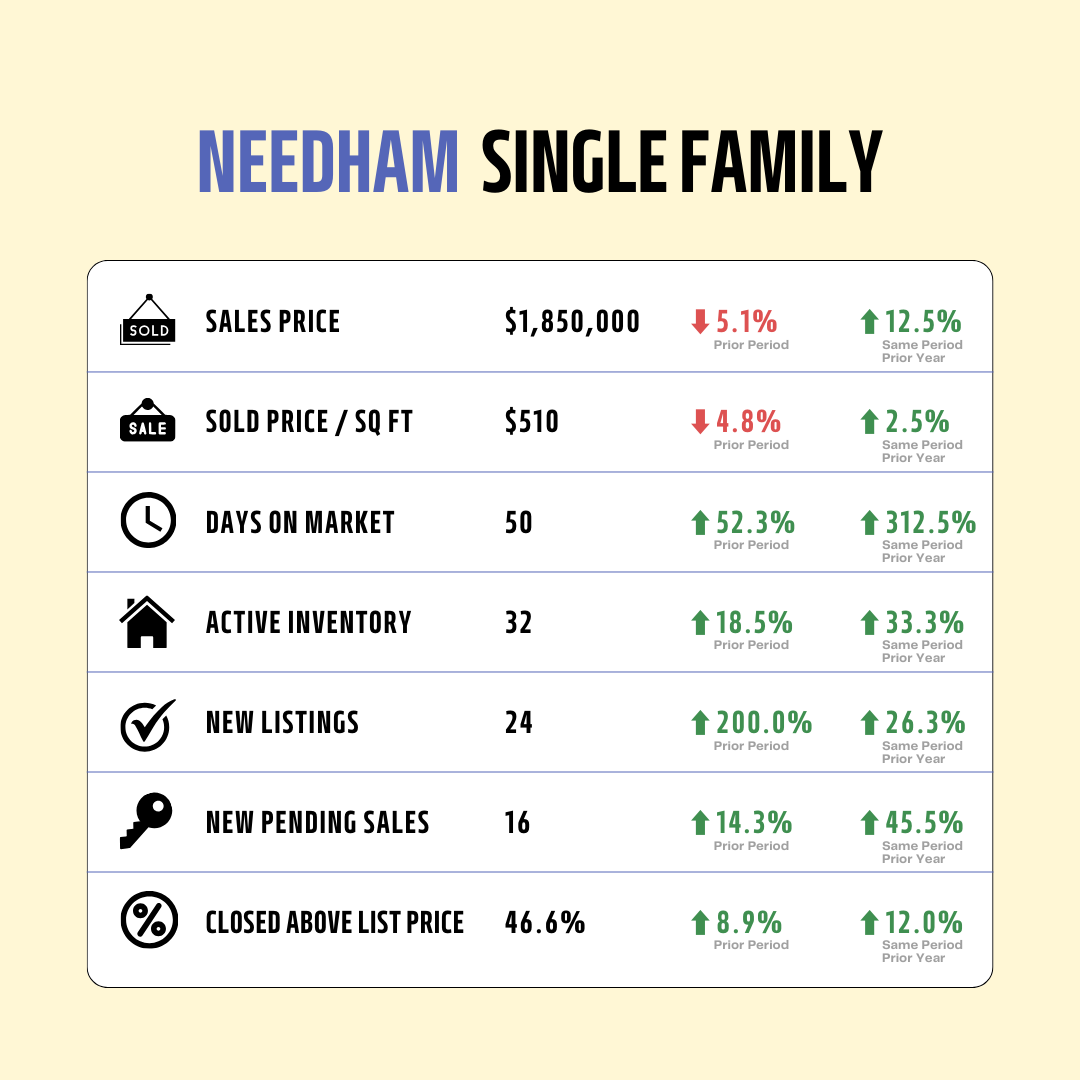This screenshot has width=1080, height=1080.
Task: Click the key icon for New Pending Sales
Action: pyautogui.click(x=146, y=820)
